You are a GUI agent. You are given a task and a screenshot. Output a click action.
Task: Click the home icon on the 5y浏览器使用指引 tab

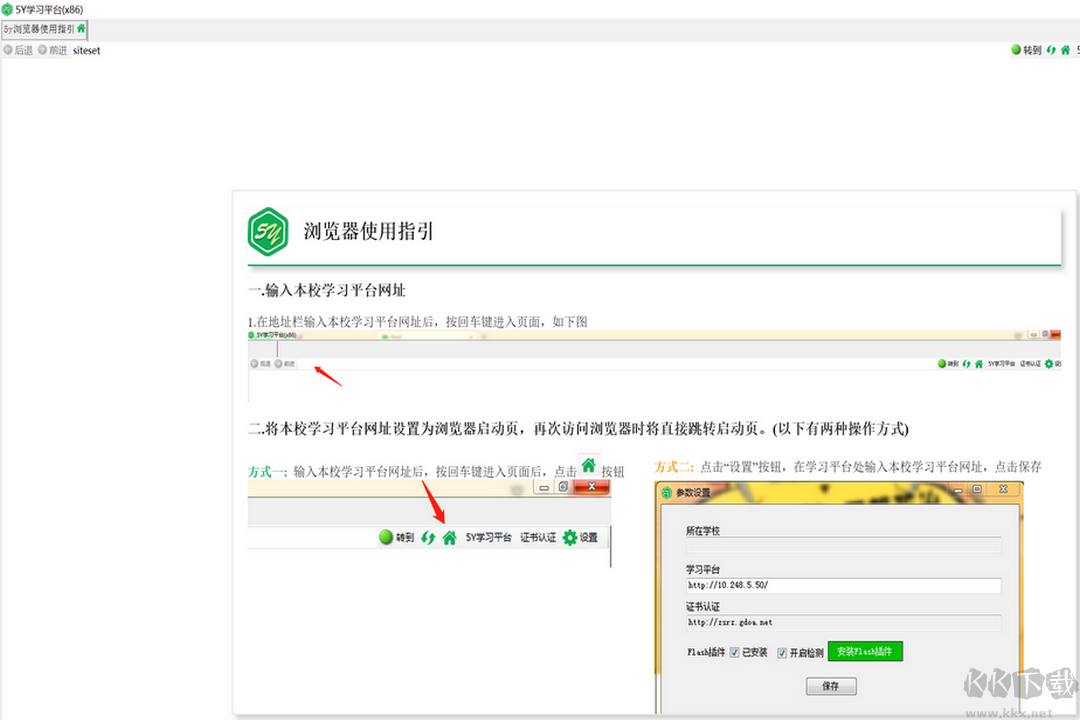[x=81, y=29]
